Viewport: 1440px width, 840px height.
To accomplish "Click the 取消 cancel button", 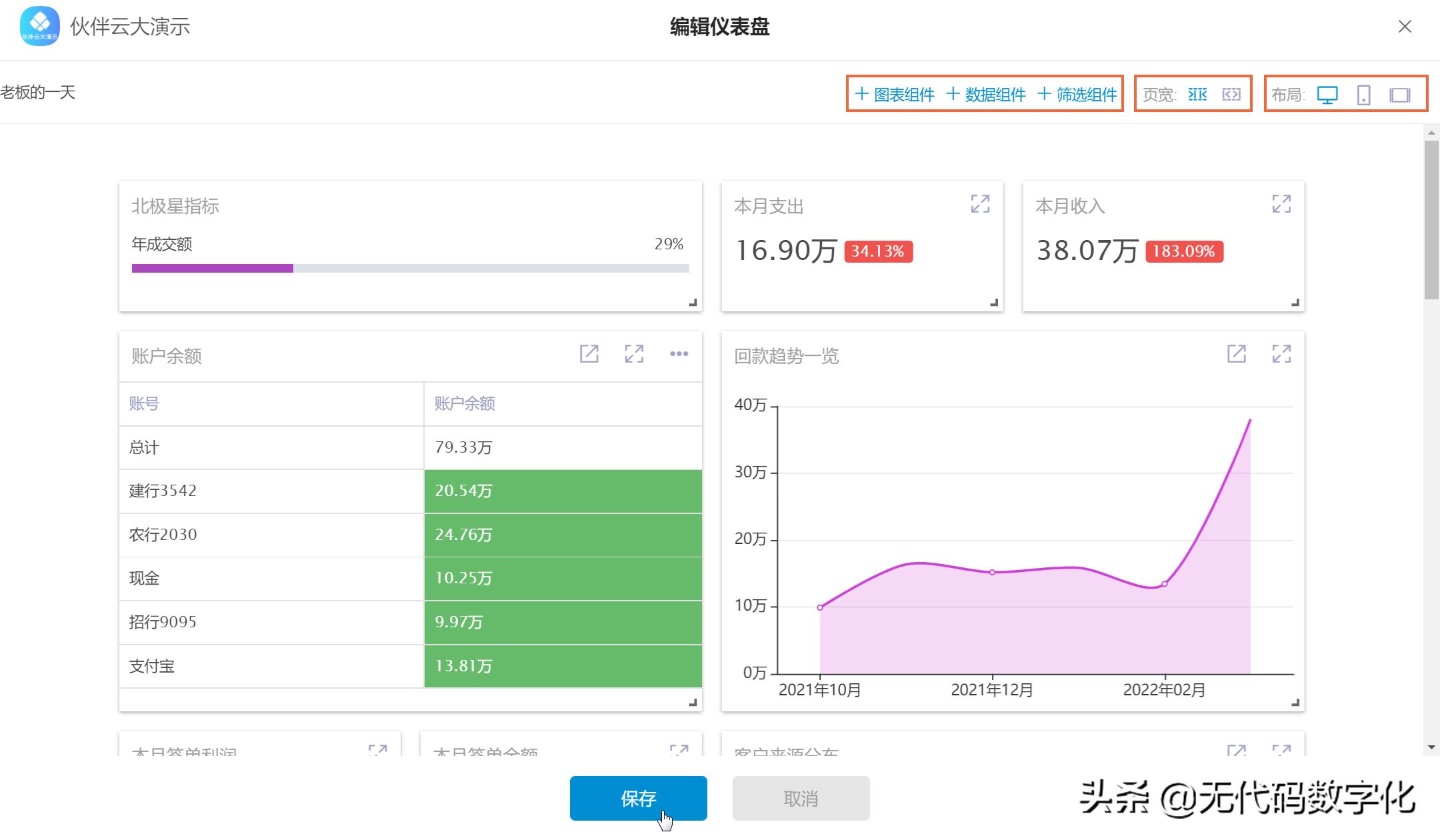I will 801,798.
